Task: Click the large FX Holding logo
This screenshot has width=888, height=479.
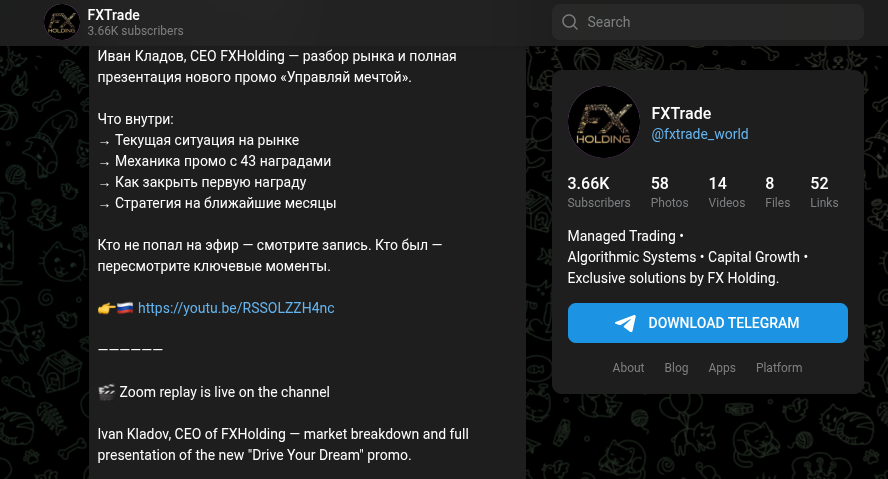Action: (x=603, y=123)
